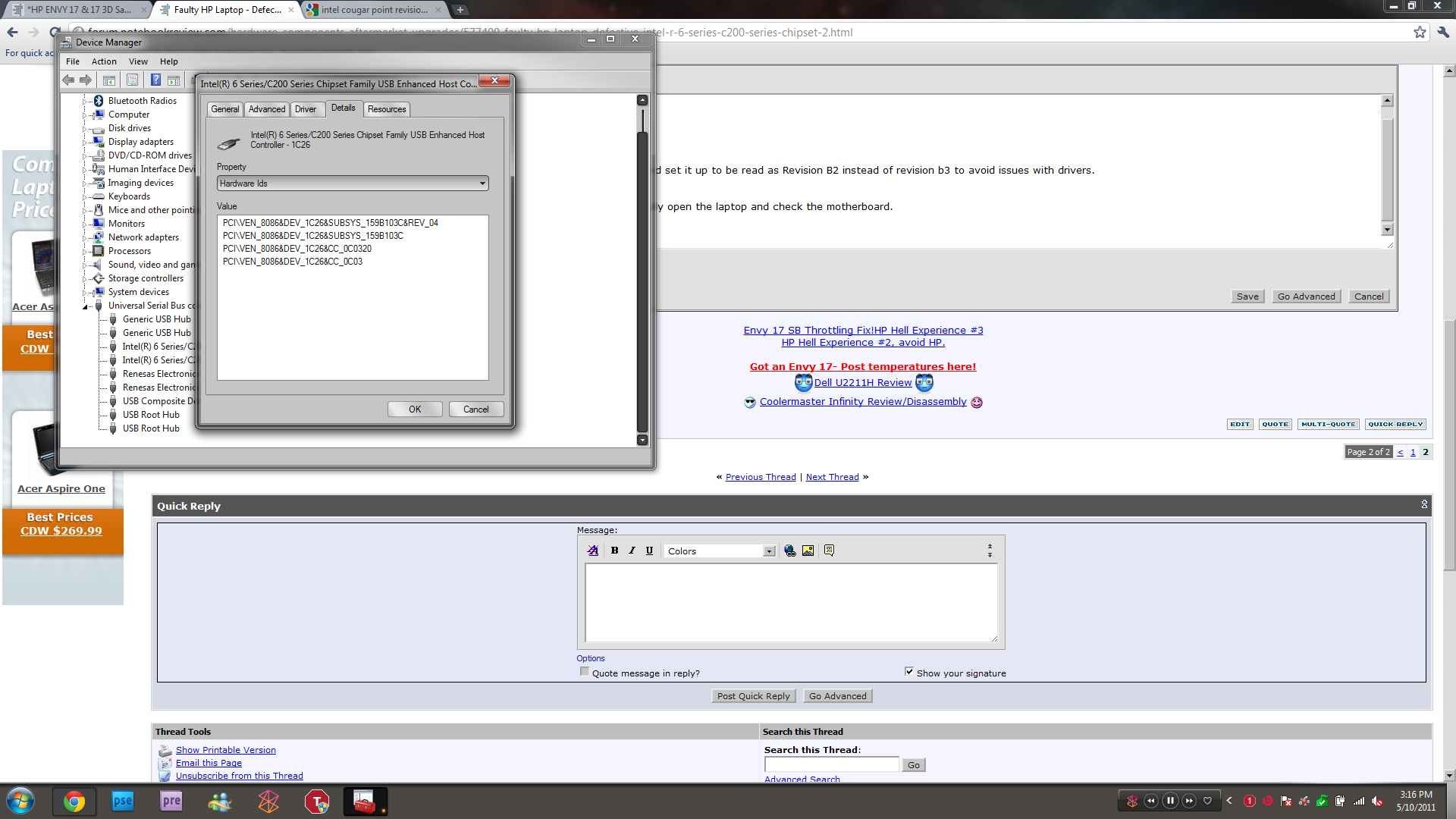Click the Bluetooth Radios device icon
This screenshot has height=819, width=1456.
click(99, 101)
